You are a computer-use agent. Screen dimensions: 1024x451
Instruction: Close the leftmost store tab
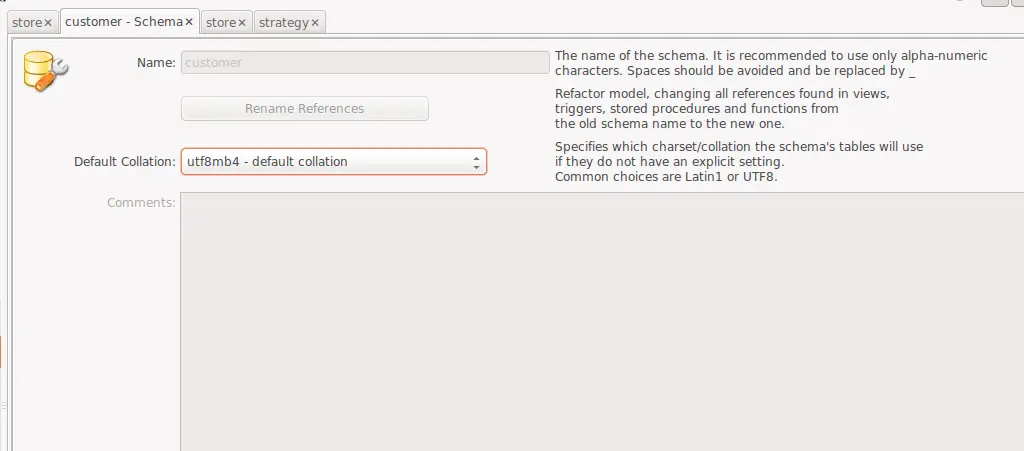point(47,22)
